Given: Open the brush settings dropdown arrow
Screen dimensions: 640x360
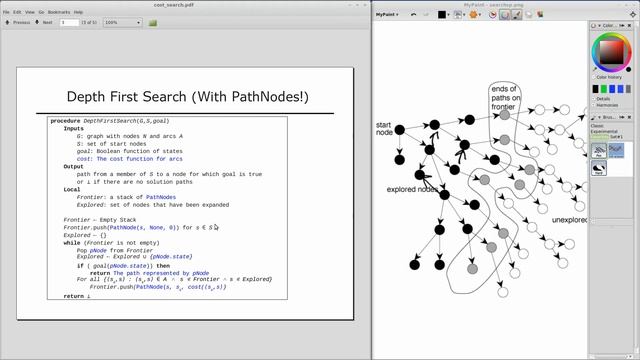Looking at the screenshot, I should coord(480,15).
